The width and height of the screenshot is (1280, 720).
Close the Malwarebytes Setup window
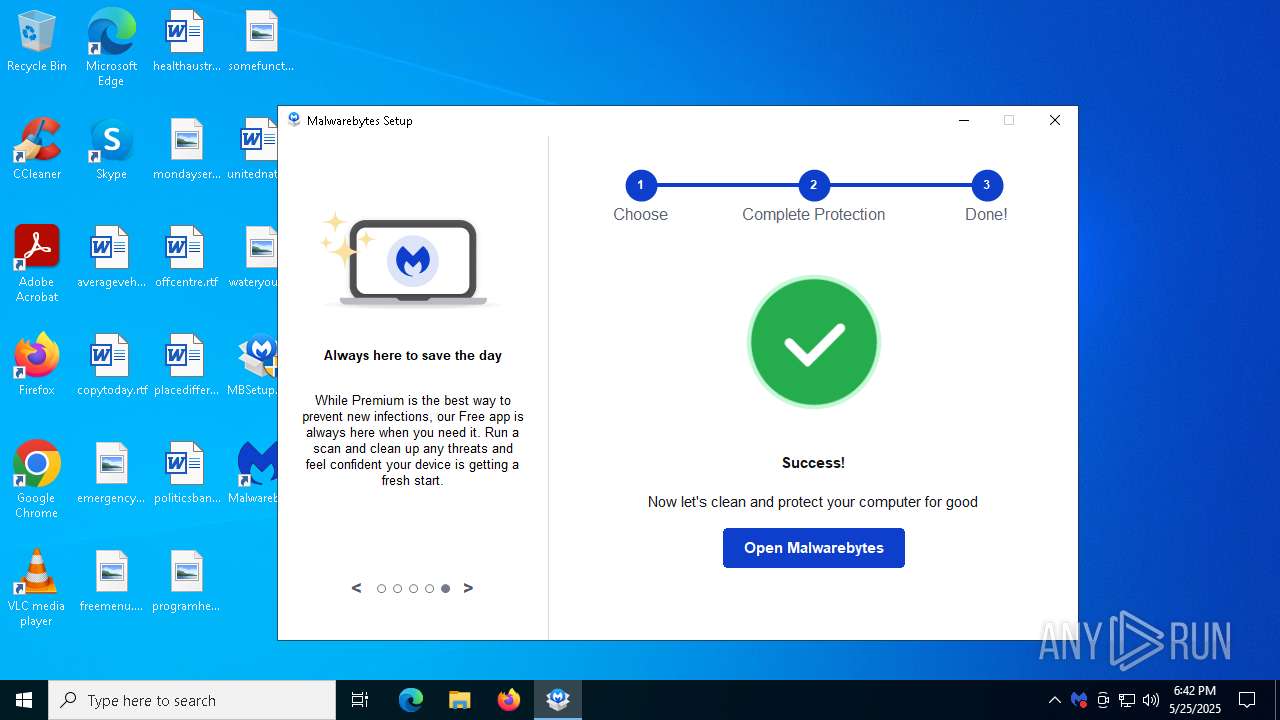(1055, 120)
